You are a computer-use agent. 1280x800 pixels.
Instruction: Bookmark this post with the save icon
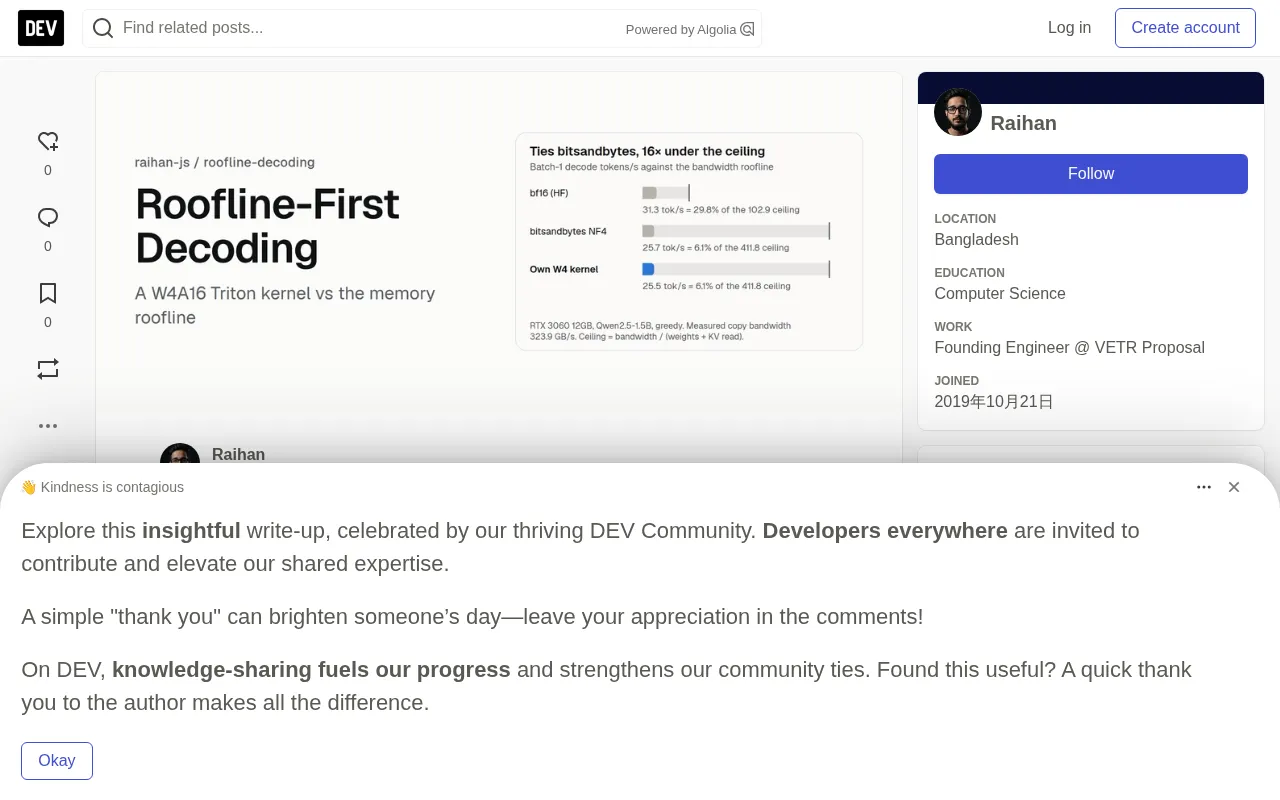(x=48, y=293)
